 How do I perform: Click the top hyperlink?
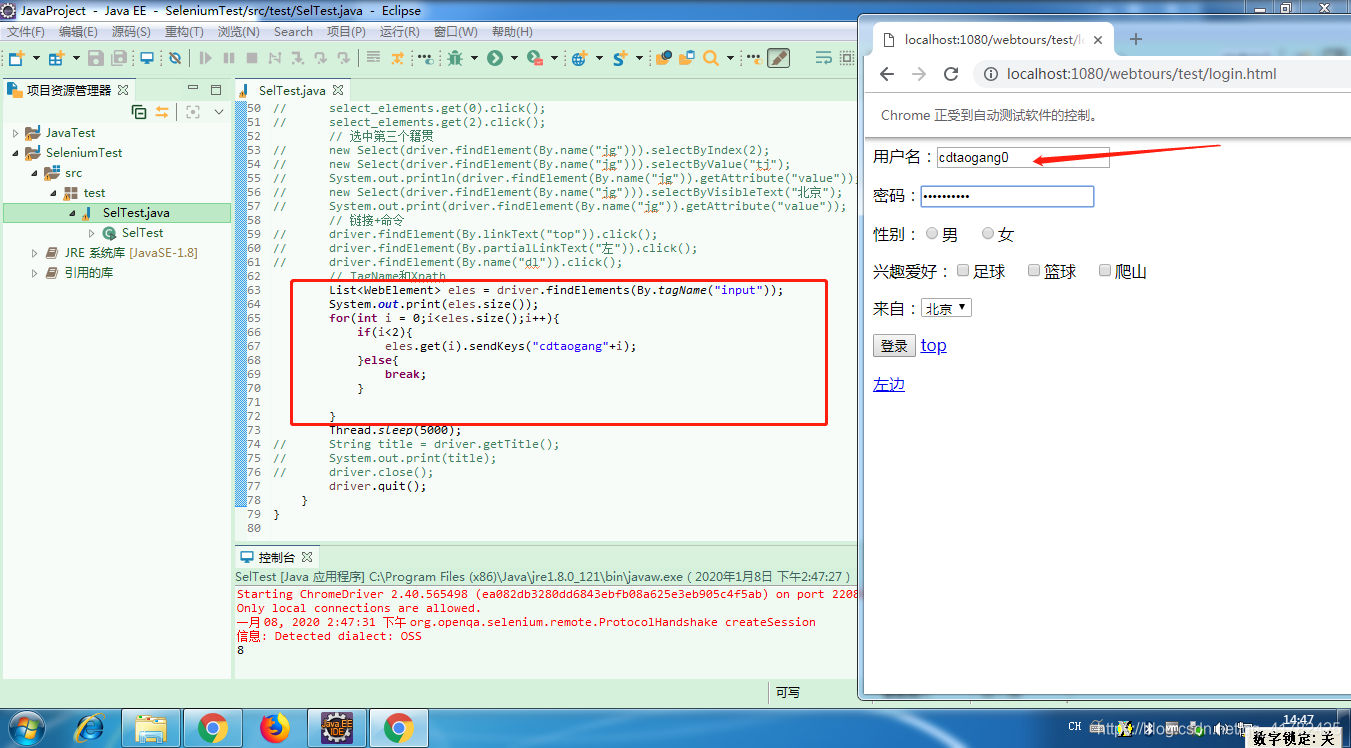tap(934, 346)
